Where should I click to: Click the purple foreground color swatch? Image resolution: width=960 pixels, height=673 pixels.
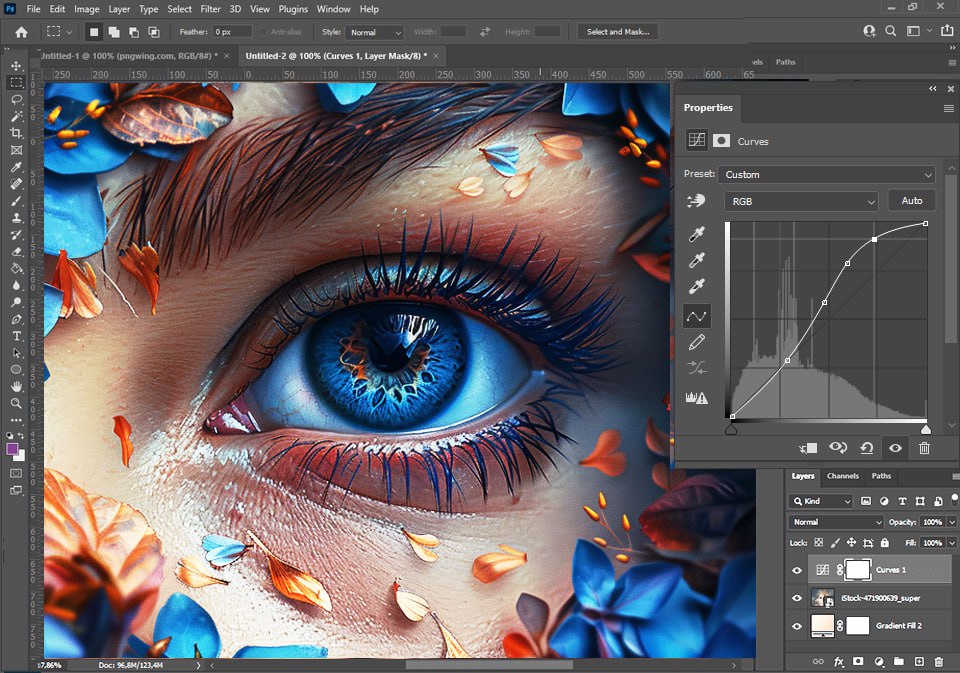(x=13, y=449)
